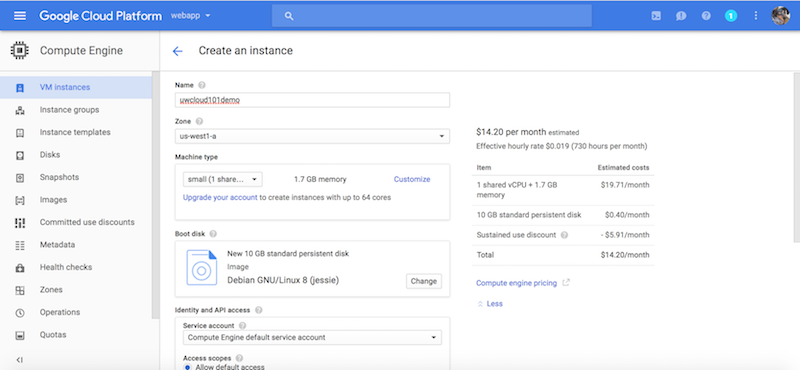Click the Google Cloud Platform logo

pos(101,16)
